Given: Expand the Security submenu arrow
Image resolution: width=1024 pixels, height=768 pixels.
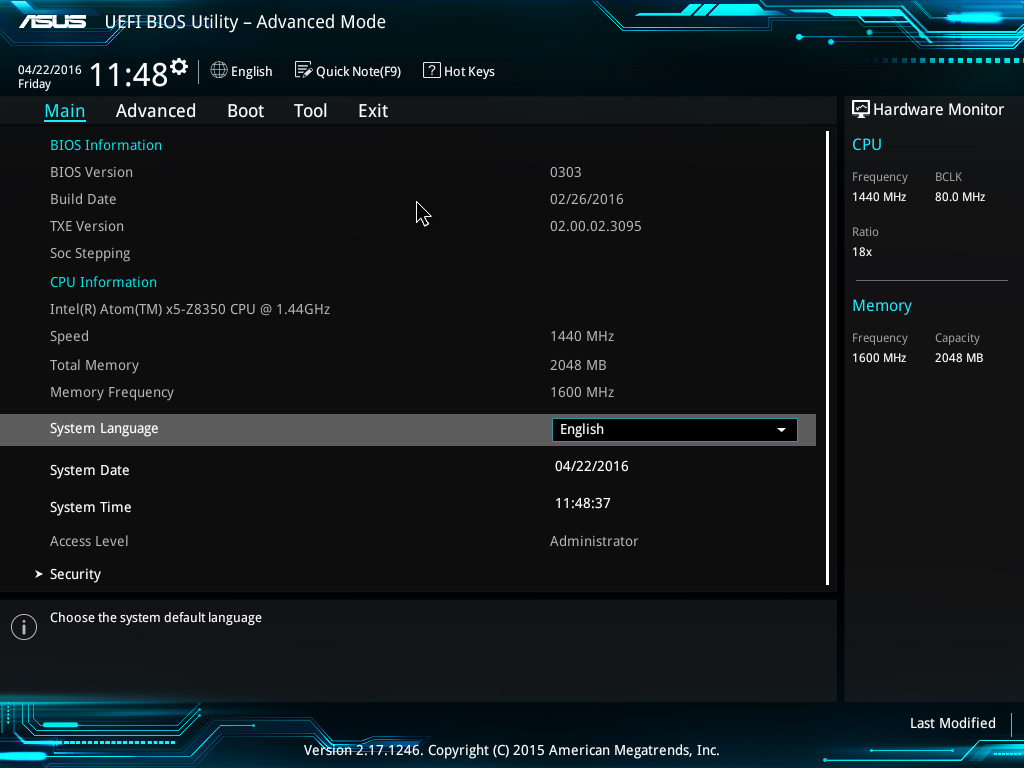Looking at the screenshot, I should click(39, 574).
